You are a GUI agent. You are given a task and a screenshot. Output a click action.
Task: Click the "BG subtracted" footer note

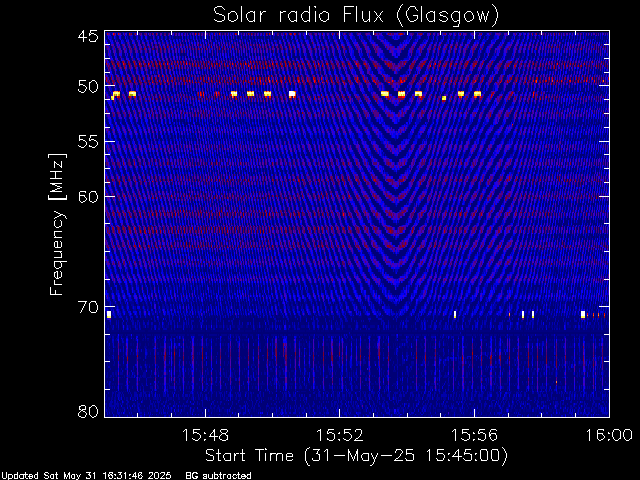[x=218, y=476]
